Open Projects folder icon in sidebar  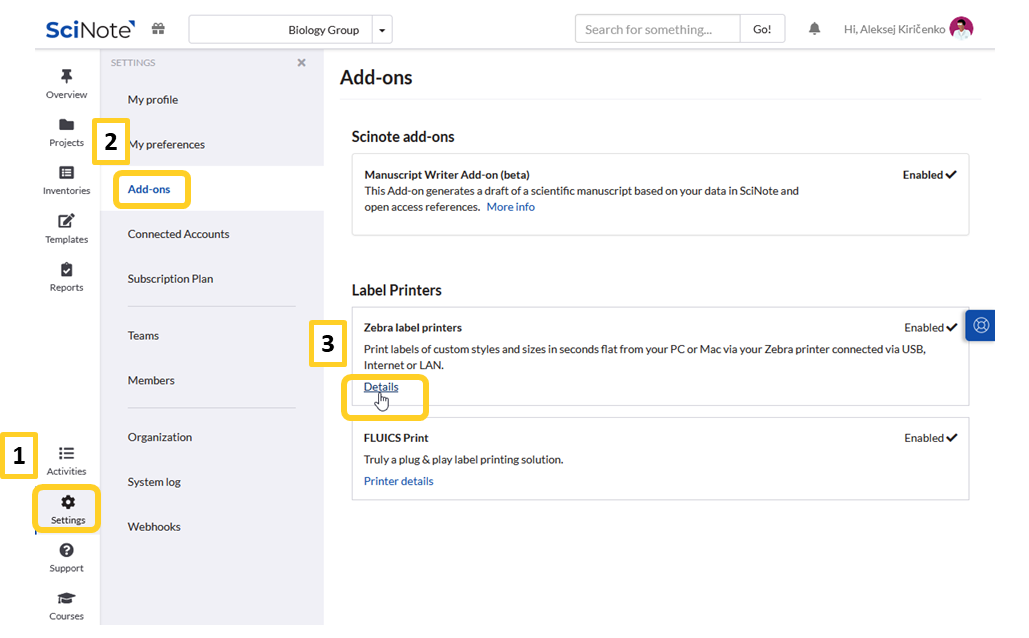(66, 125)
